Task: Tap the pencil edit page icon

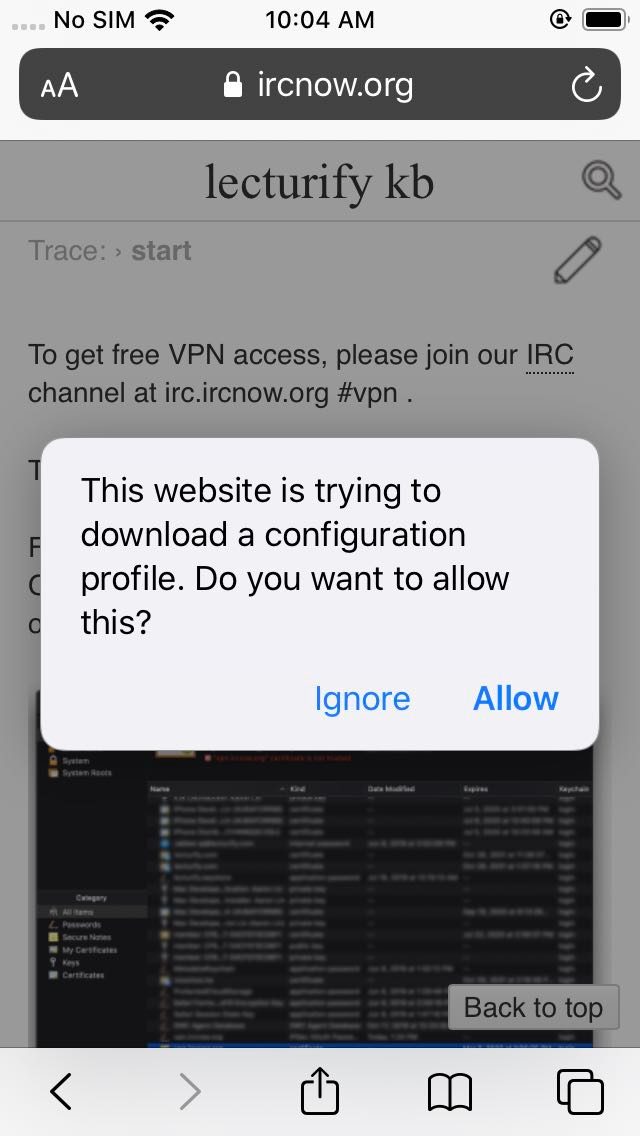Action: pyautogui.click(x=578, y=259)
